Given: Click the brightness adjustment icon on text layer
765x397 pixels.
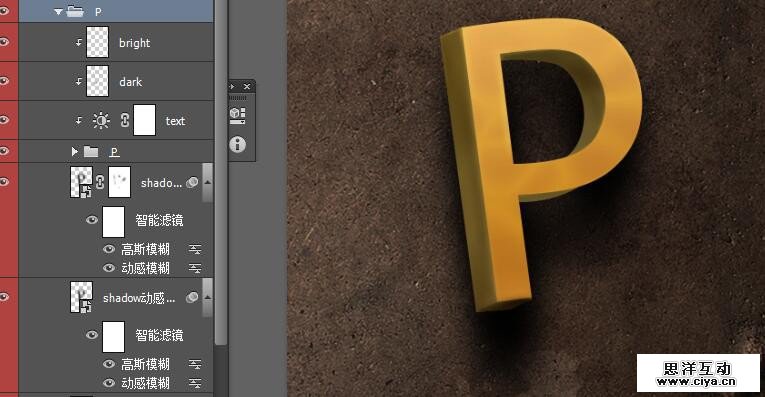Looking at the screenshot, I should click(101, 120).
